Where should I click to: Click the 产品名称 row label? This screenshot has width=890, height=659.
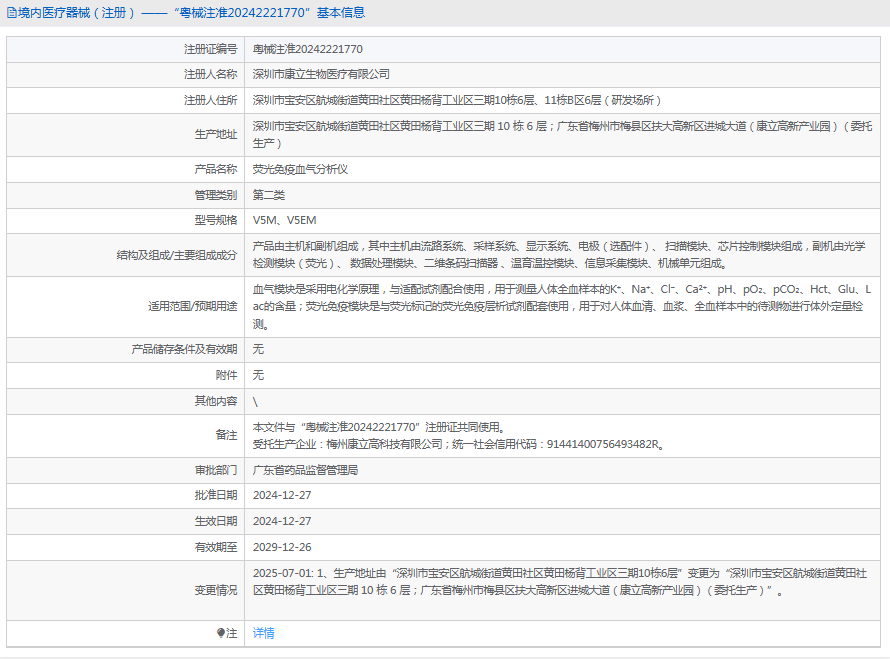pyautogui.click(x=216, y=169)
